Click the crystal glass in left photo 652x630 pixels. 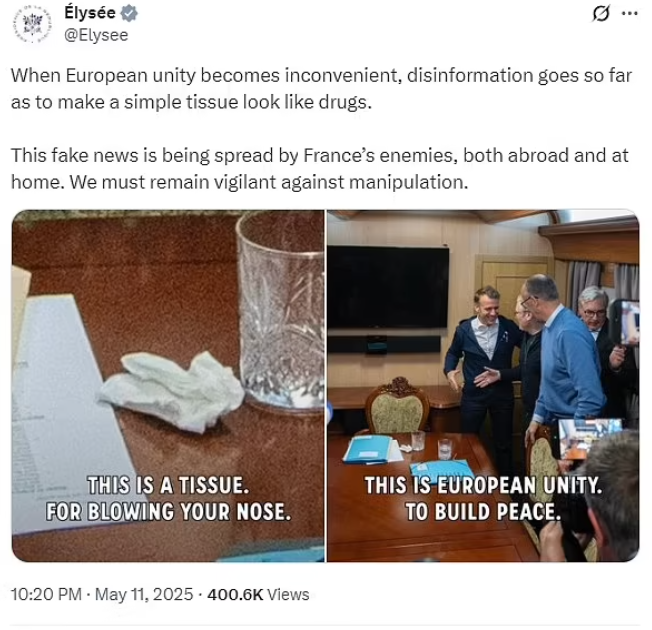281,311
